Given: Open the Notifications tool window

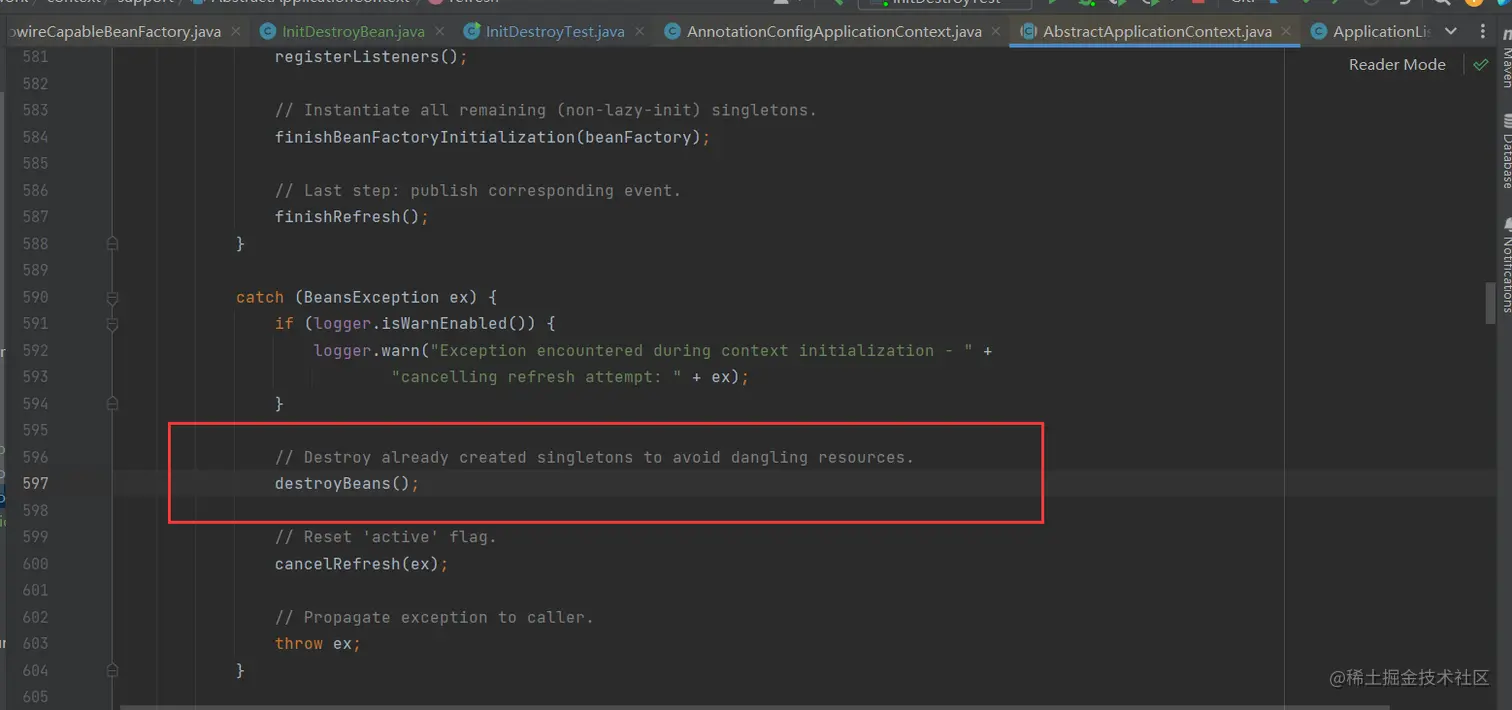Looking at the screenshot, I should click(1505, 264).
